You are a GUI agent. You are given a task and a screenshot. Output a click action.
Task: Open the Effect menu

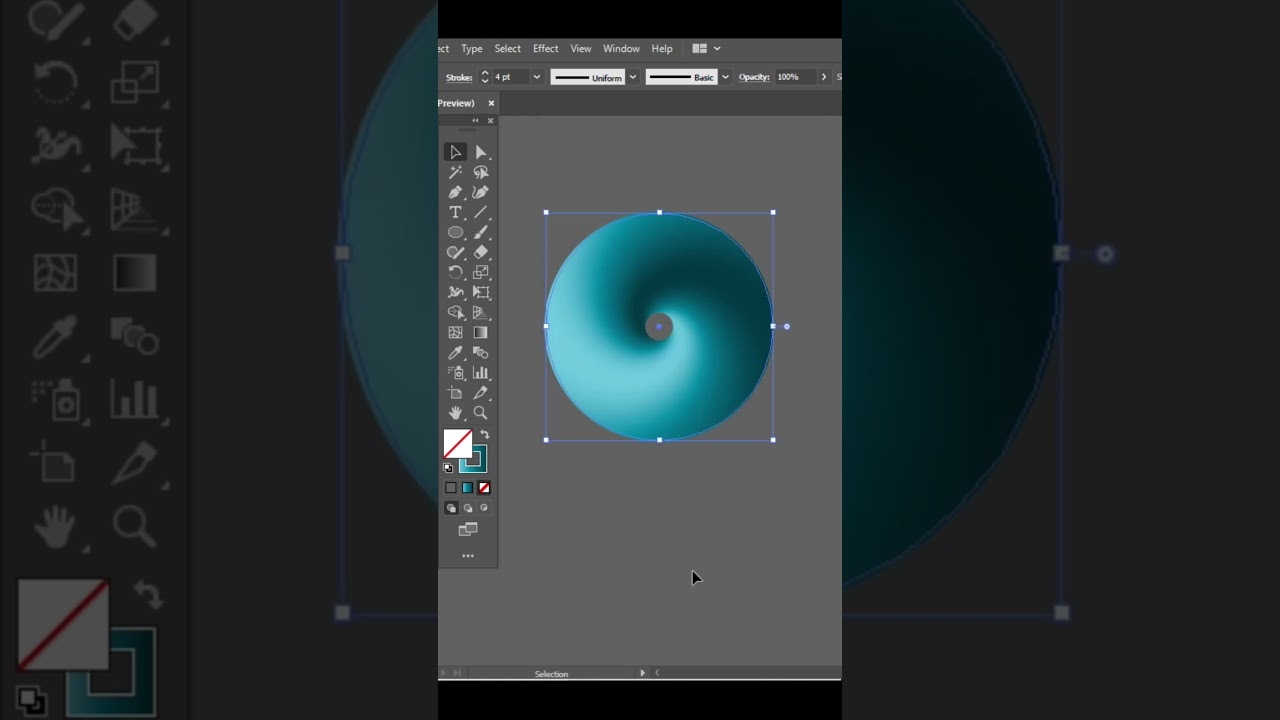[x=545, y=48]
